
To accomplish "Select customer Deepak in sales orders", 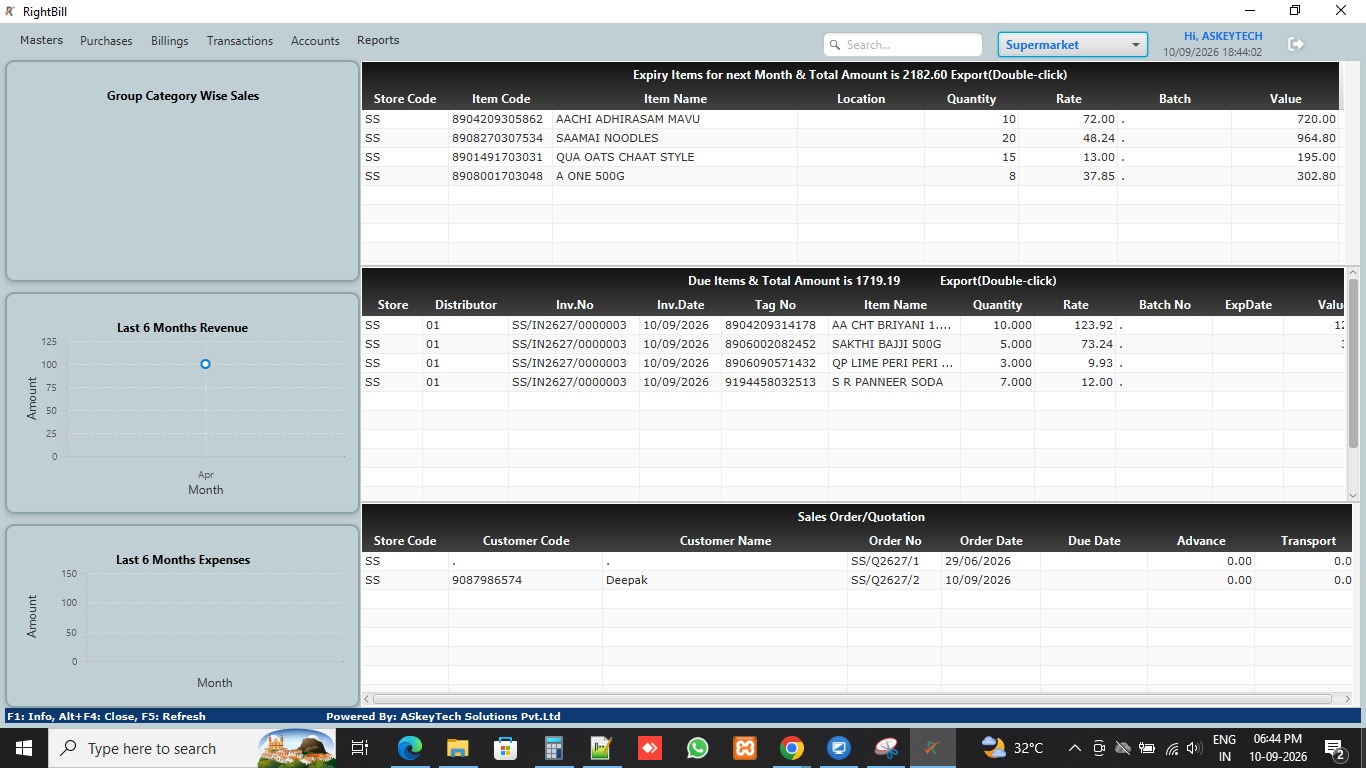I will click(x=627, y=580).
